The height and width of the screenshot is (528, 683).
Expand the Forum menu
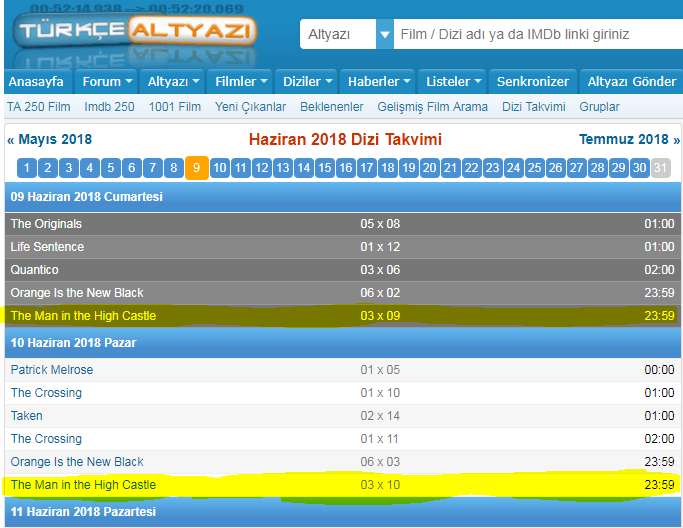pos(107,81)
